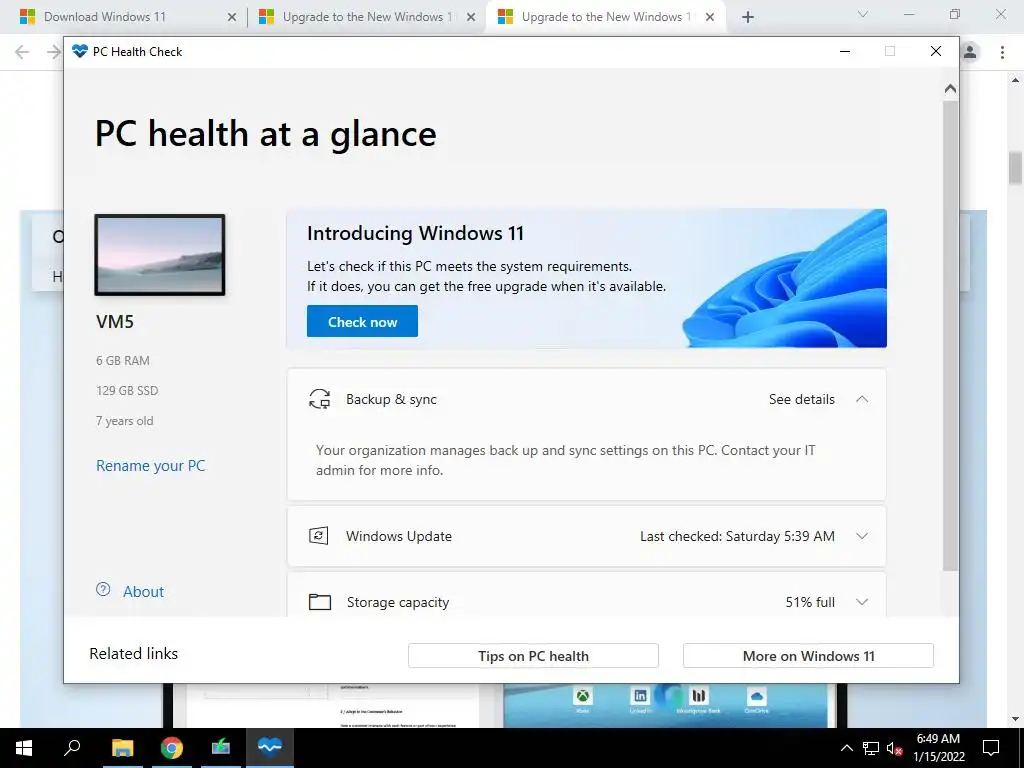1024x768 pixels.
Task: Open the About link
Action: (144, 592)
